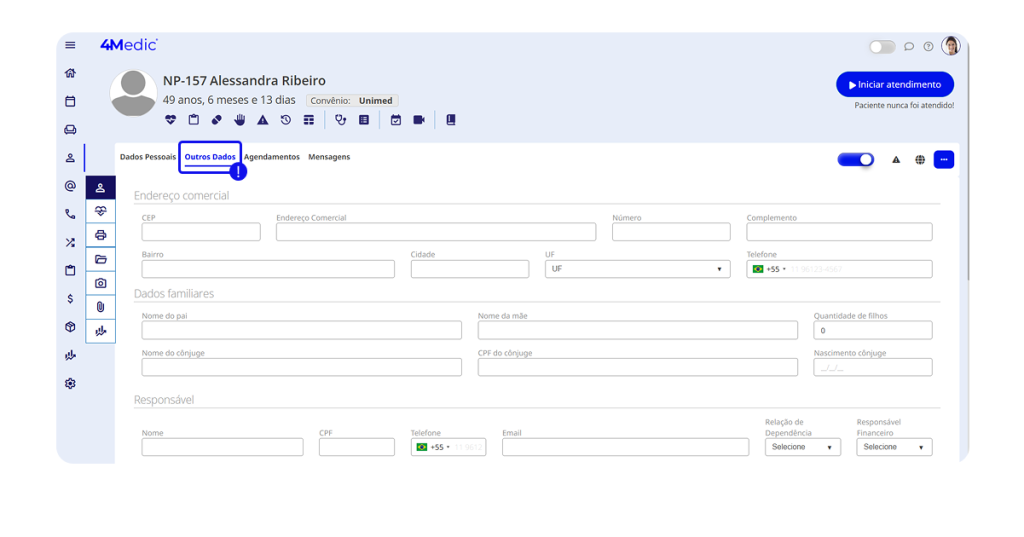Toggle the gray switch in top header
Viewport: 1024px width, 537px height.
[x=881, y=47]
